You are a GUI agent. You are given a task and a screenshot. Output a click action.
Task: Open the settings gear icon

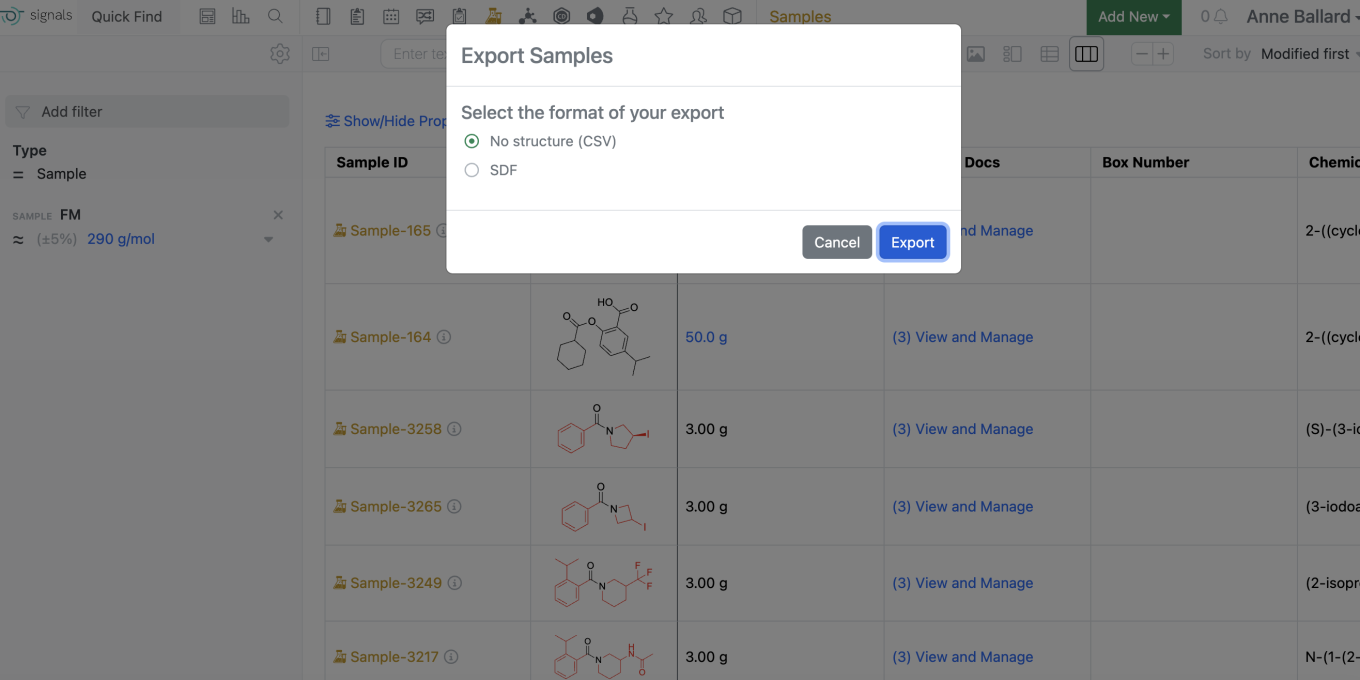tap(280, 54)
